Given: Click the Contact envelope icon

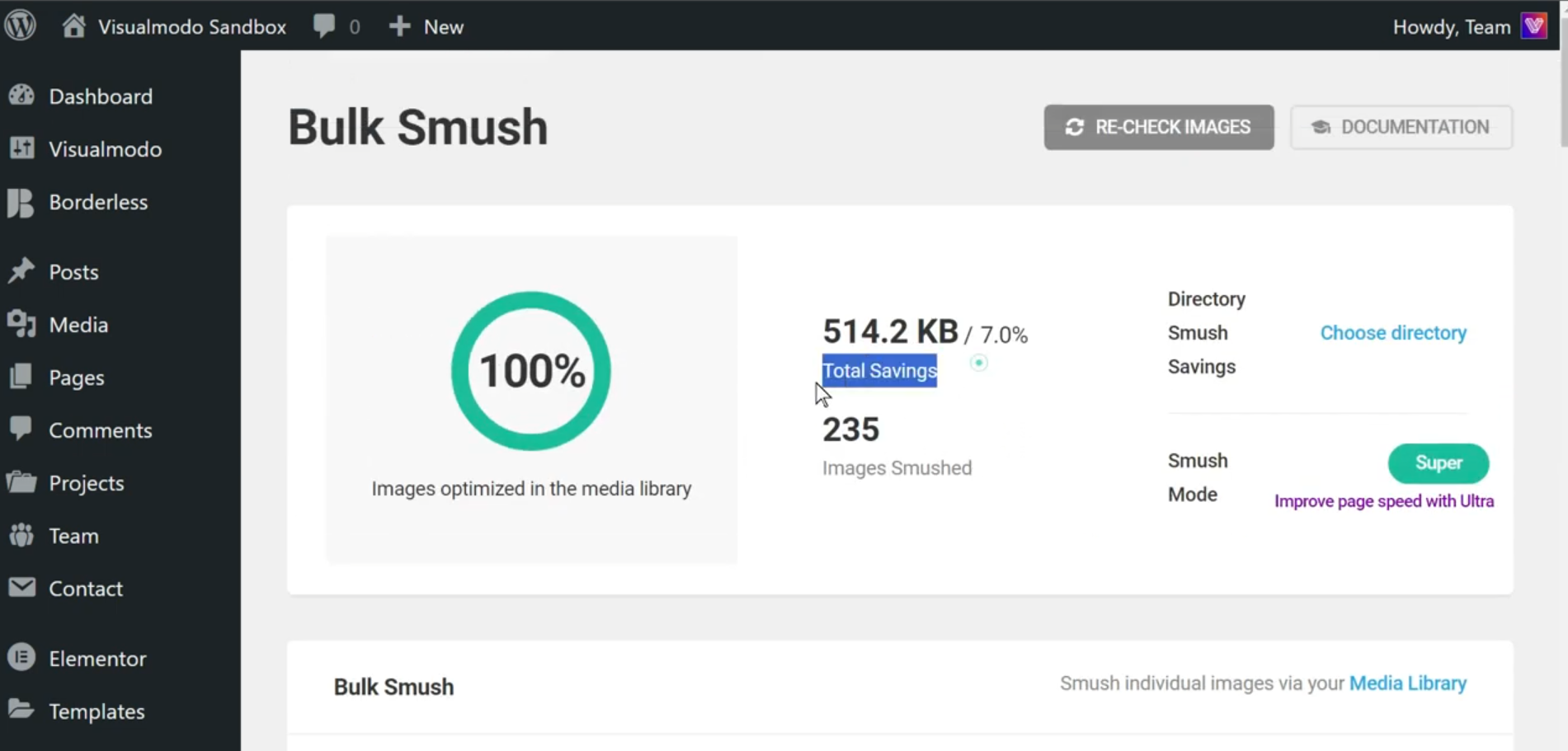Looking at the screenshot, I should (x=21, y=588).
